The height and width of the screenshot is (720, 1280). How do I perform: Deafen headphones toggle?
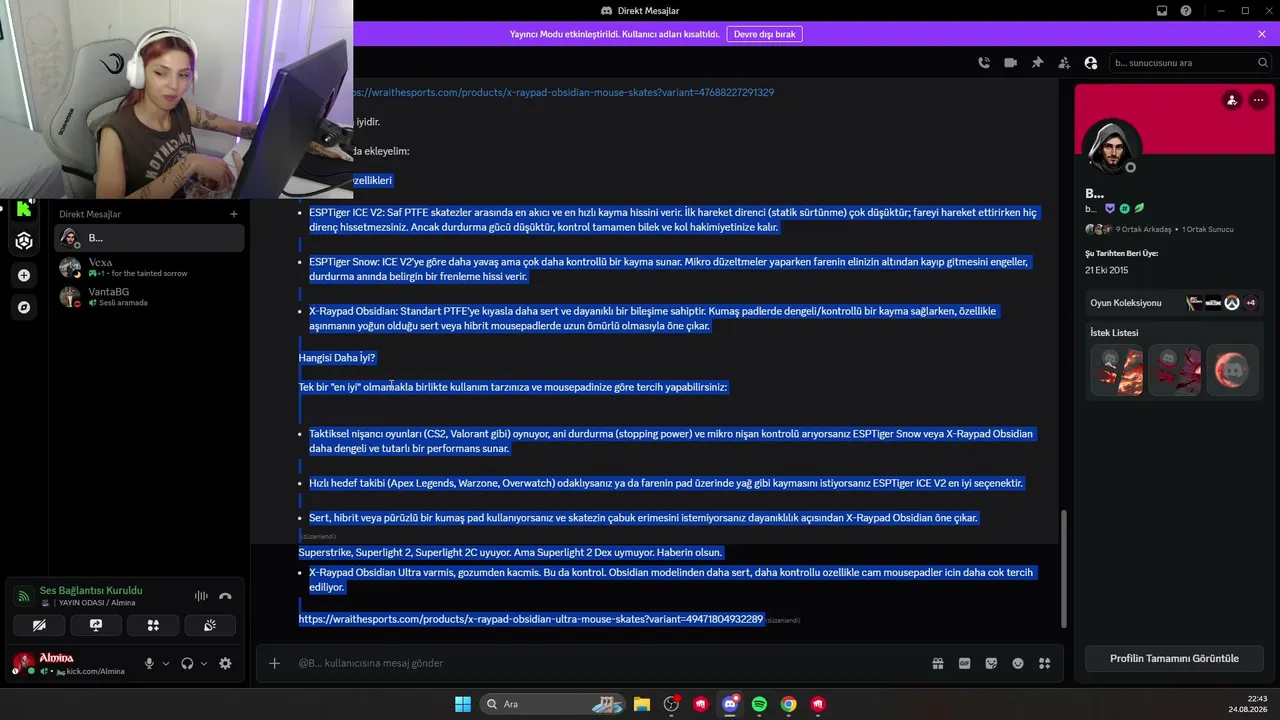pyautogui.click(x=187, y=663)
